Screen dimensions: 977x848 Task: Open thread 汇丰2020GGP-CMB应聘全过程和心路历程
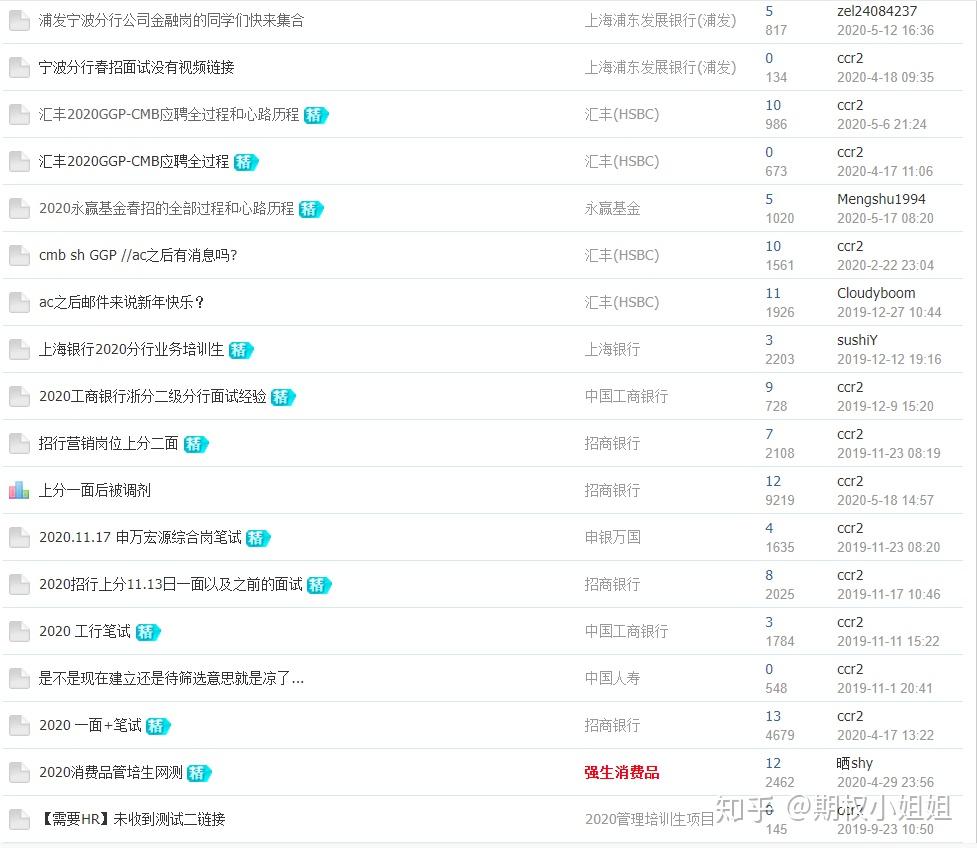169,115
